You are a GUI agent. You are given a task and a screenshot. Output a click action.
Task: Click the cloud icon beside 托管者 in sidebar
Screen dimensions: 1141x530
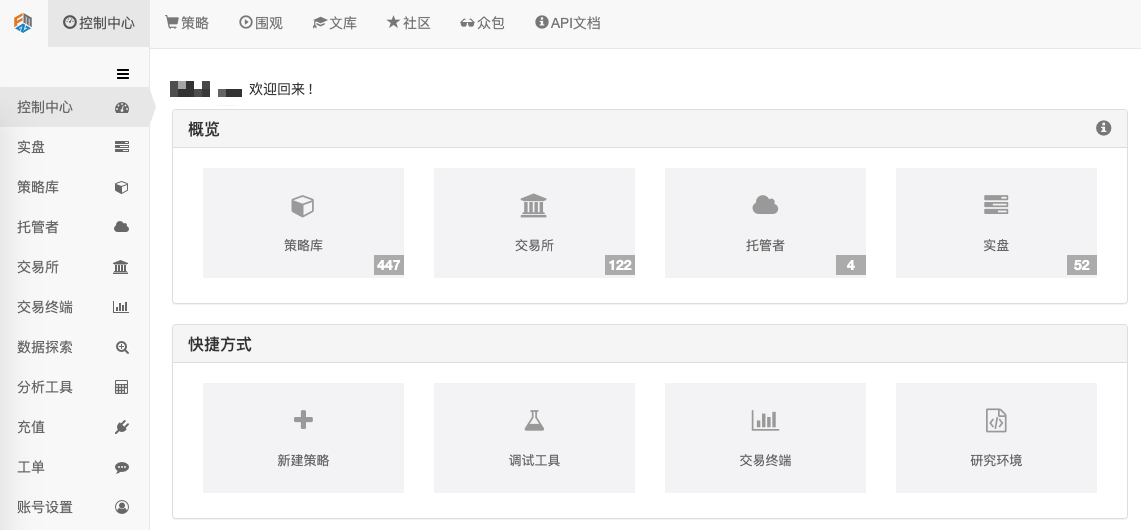(x=122, y=227)
